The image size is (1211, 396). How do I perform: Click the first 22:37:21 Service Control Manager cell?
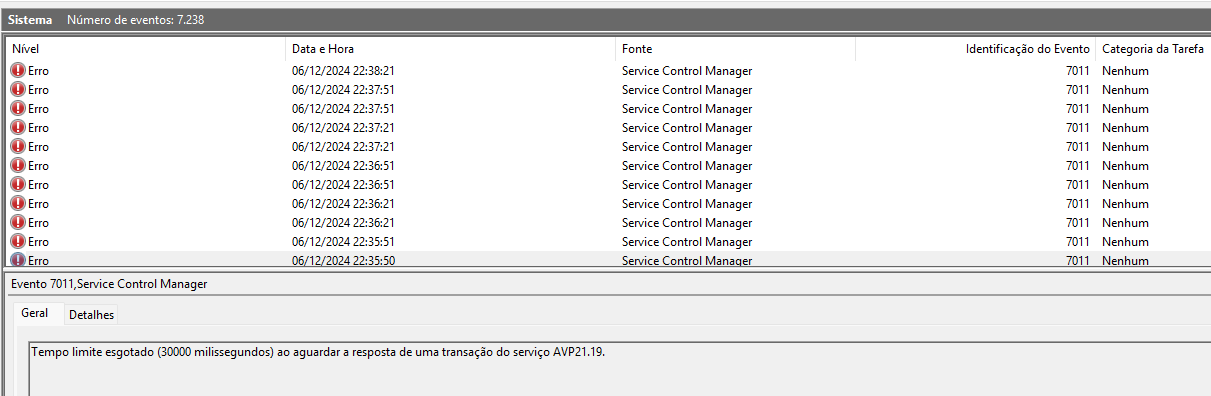[687, 128]
